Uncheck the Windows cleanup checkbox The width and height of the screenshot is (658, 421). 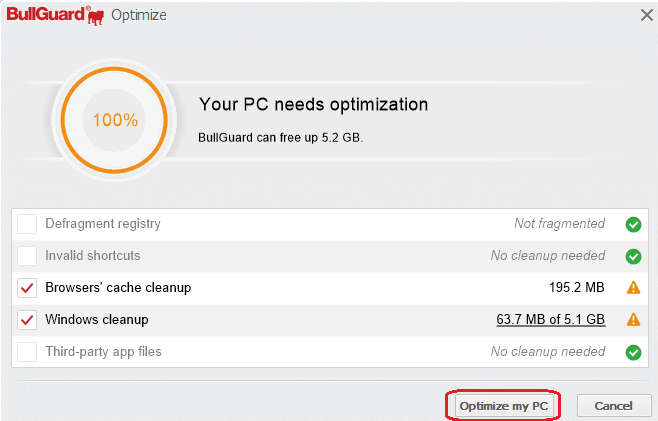(x=27, y=320)
